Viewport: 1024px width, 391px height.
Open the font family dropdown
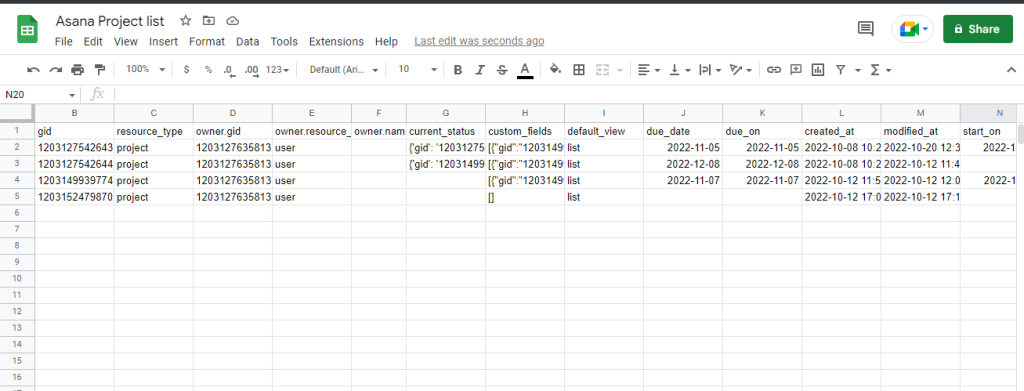(x=344, y=69)
